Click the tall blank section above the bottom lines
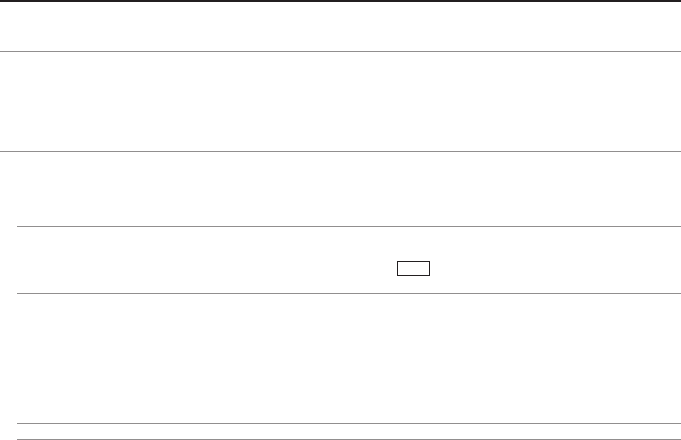681x440 pixels. 340,358
